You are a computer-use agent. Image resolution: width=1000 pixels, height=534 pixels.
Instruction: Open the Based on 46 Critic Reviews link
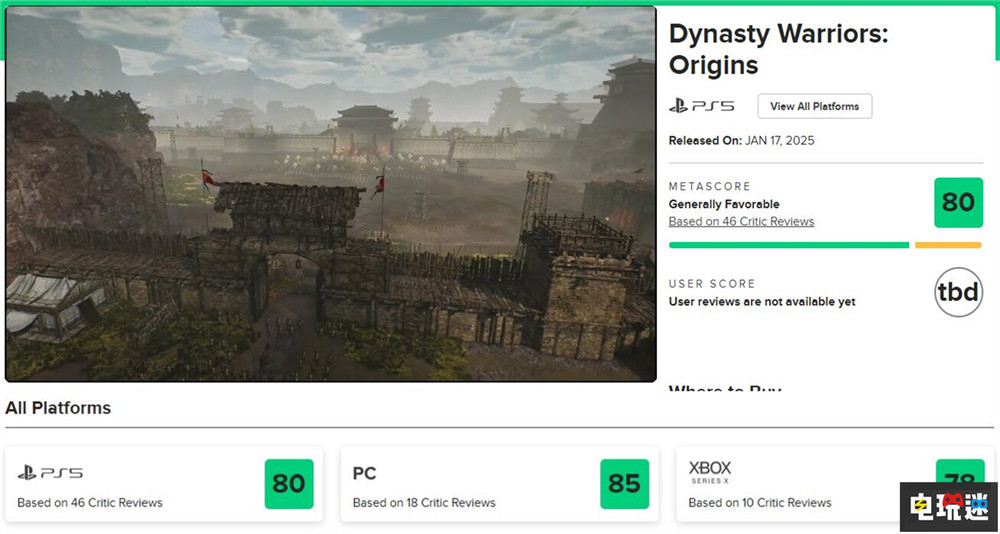tap(741, 221)
